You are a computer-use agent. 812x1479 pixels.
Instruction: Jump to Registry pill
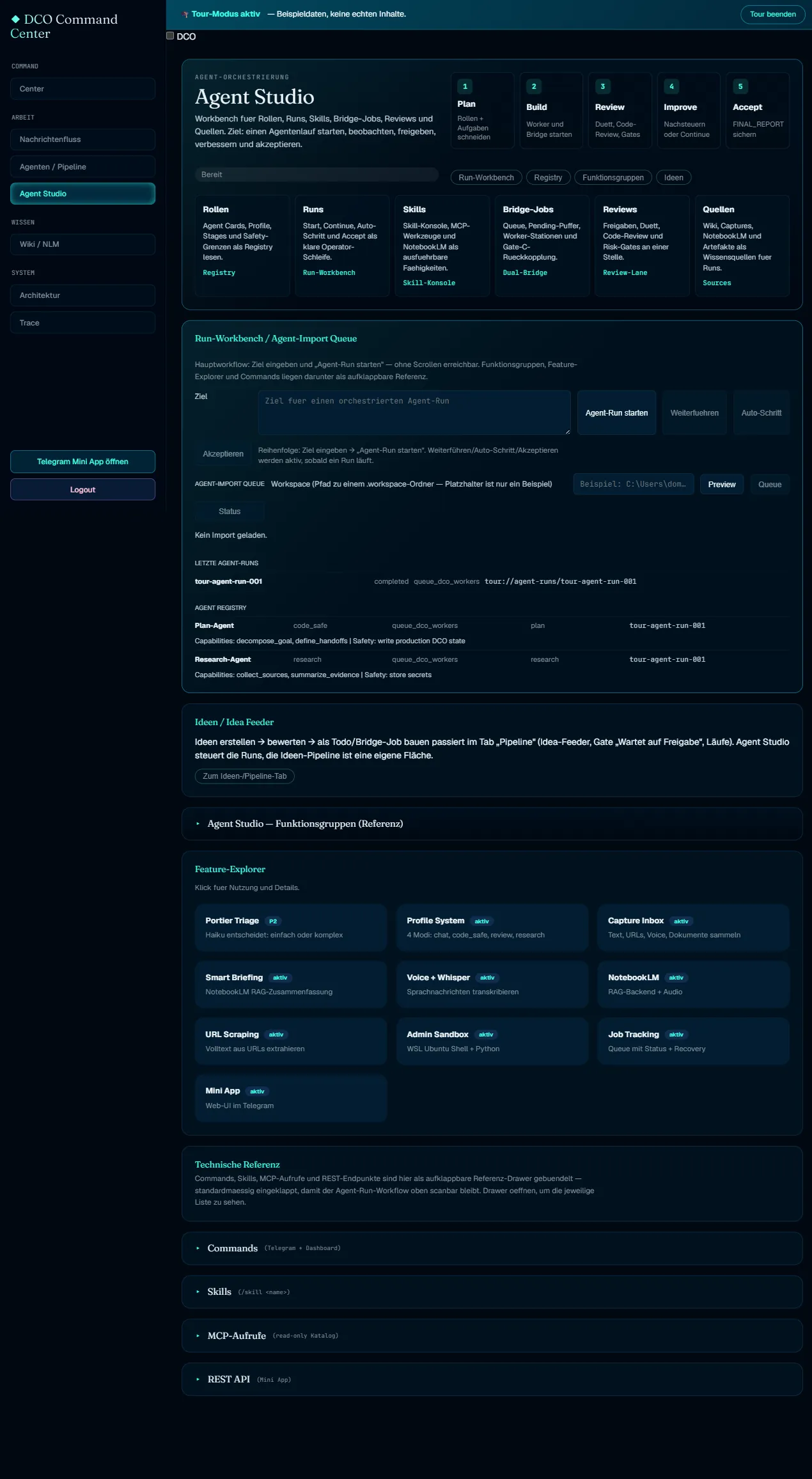[548, 178]
